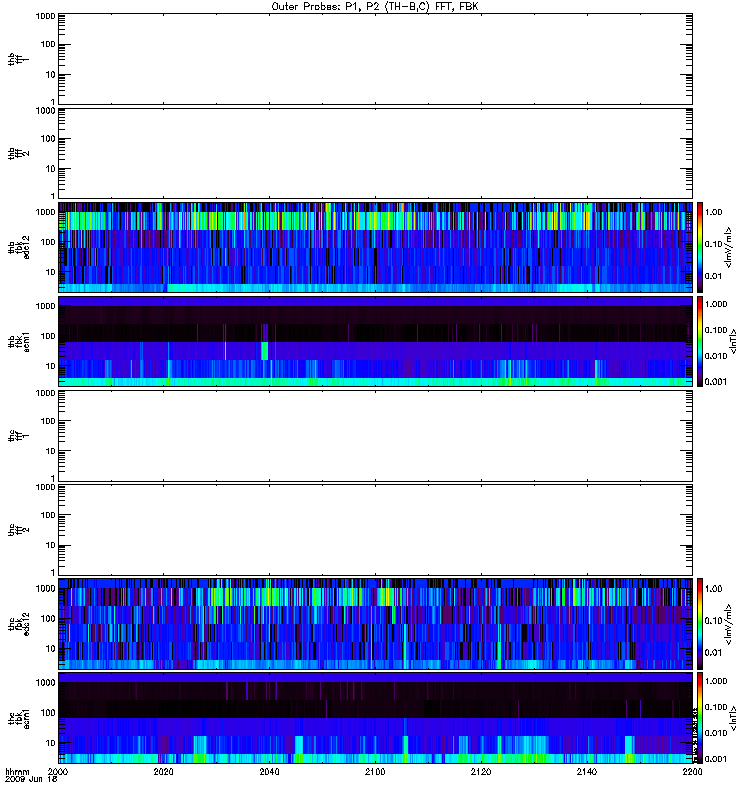Click the 2140 time axis label
The image size is (750, 800).
pos(587,771)
